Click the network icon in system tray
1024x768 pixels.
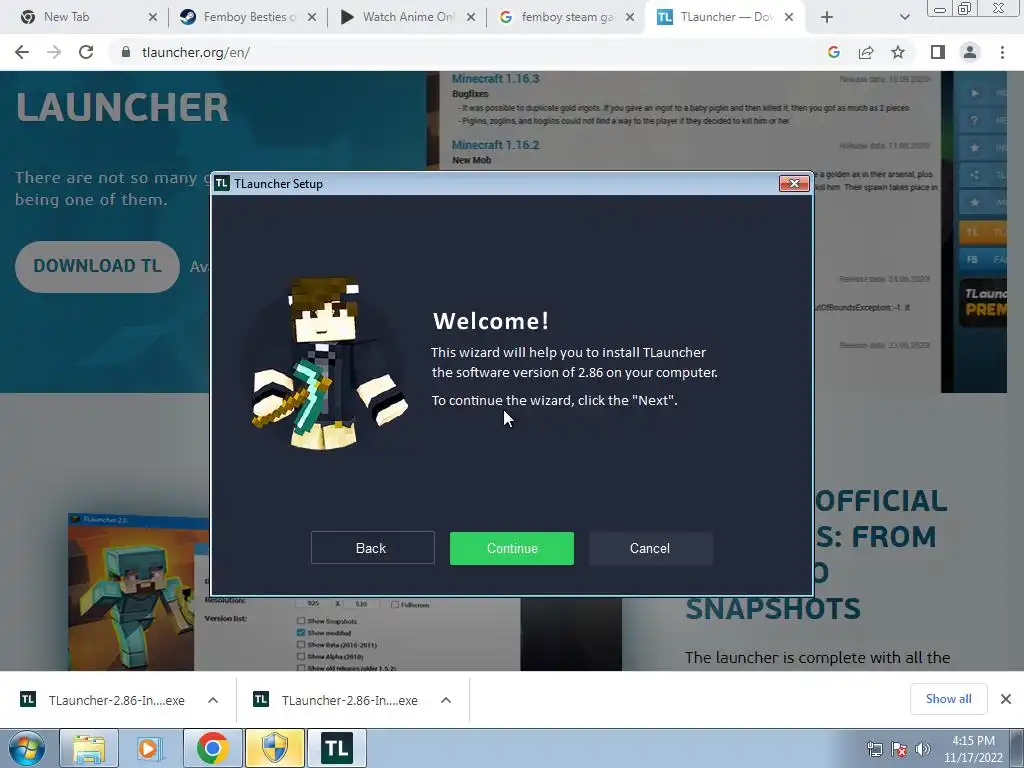(874, 749)
